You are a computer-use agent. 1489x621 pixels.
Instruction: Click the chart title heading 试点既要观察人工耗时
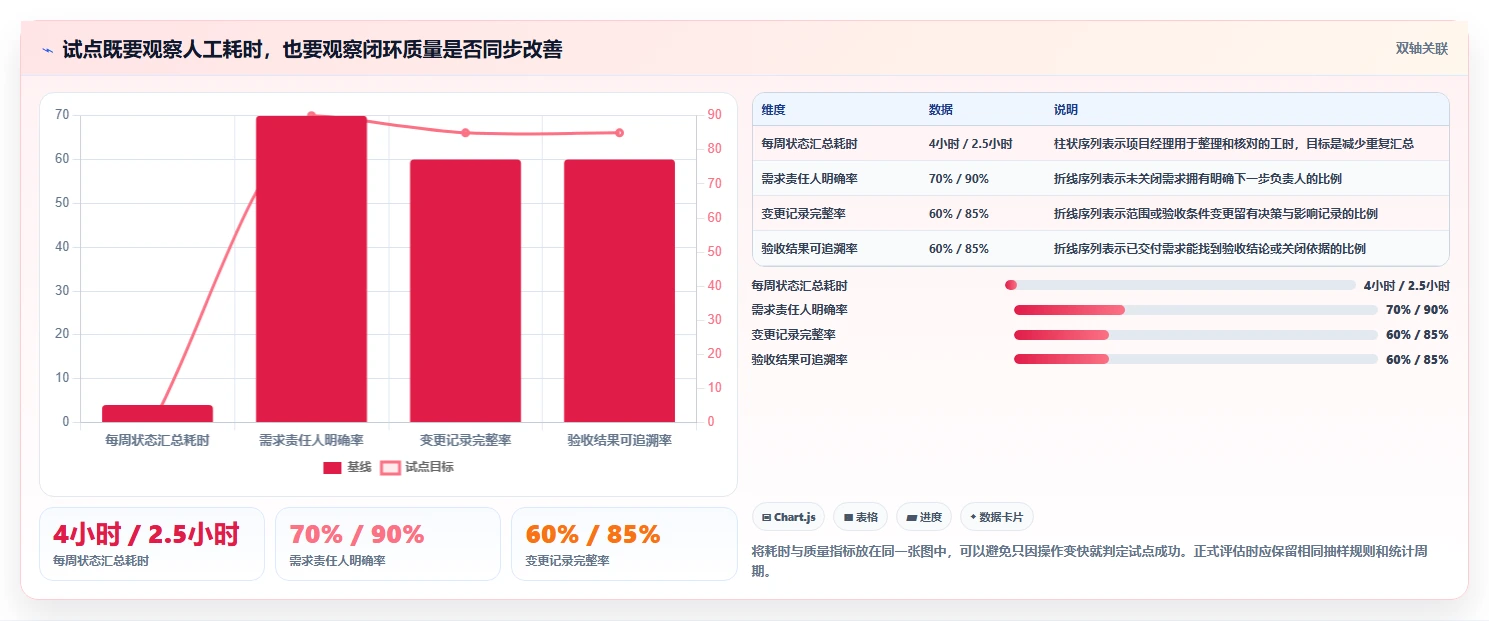tap(312, 50)
